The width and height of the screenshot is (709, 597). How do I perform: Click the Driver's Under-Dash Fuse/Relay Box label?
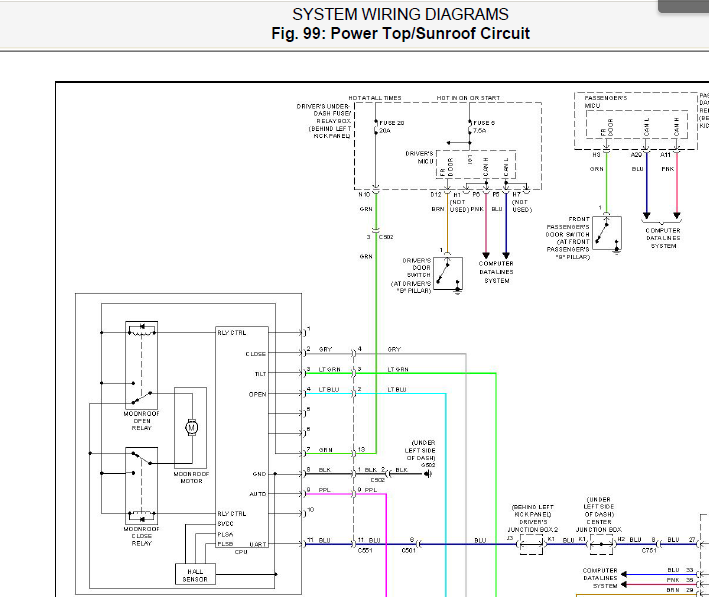pos(324,121)
